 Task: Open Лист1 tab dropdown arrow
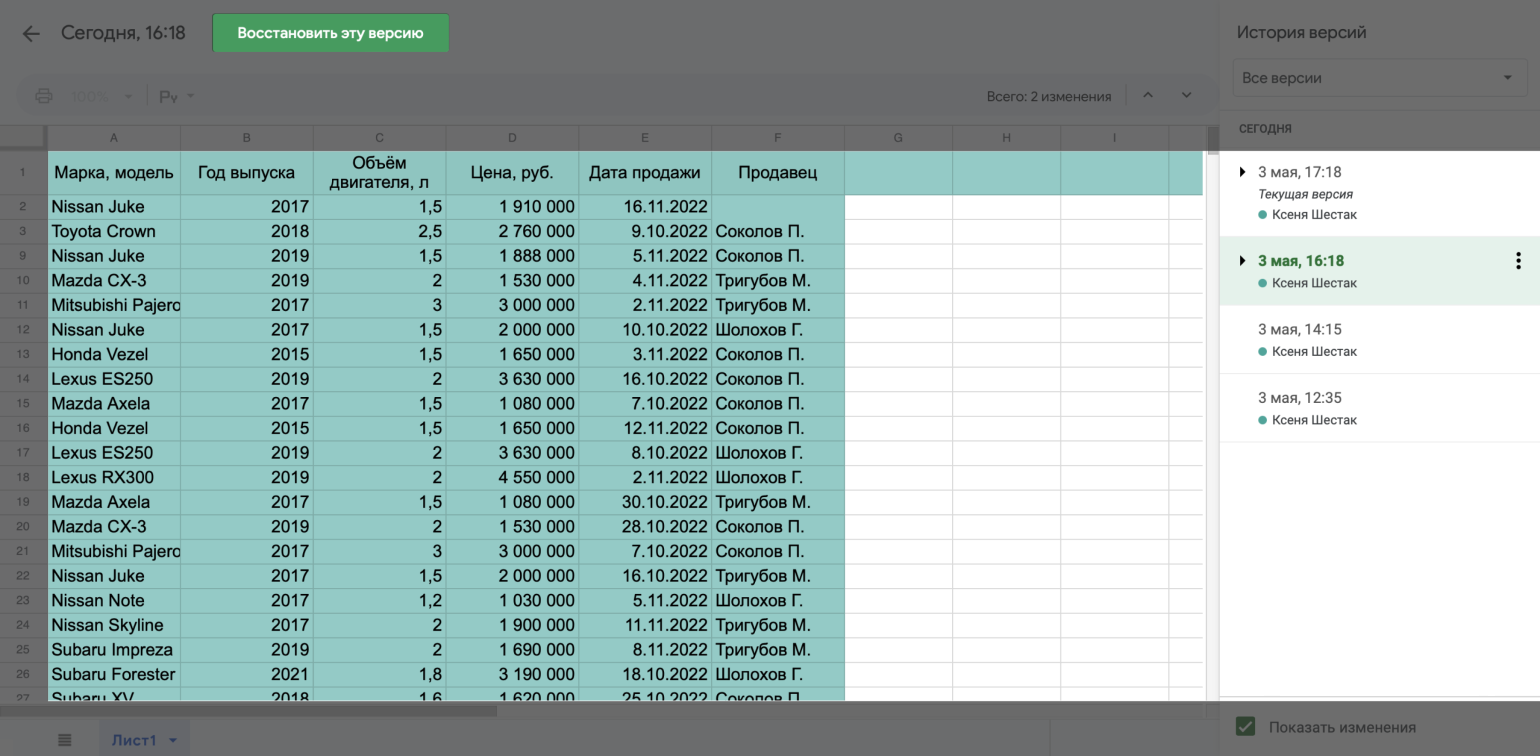pos(172,740)
